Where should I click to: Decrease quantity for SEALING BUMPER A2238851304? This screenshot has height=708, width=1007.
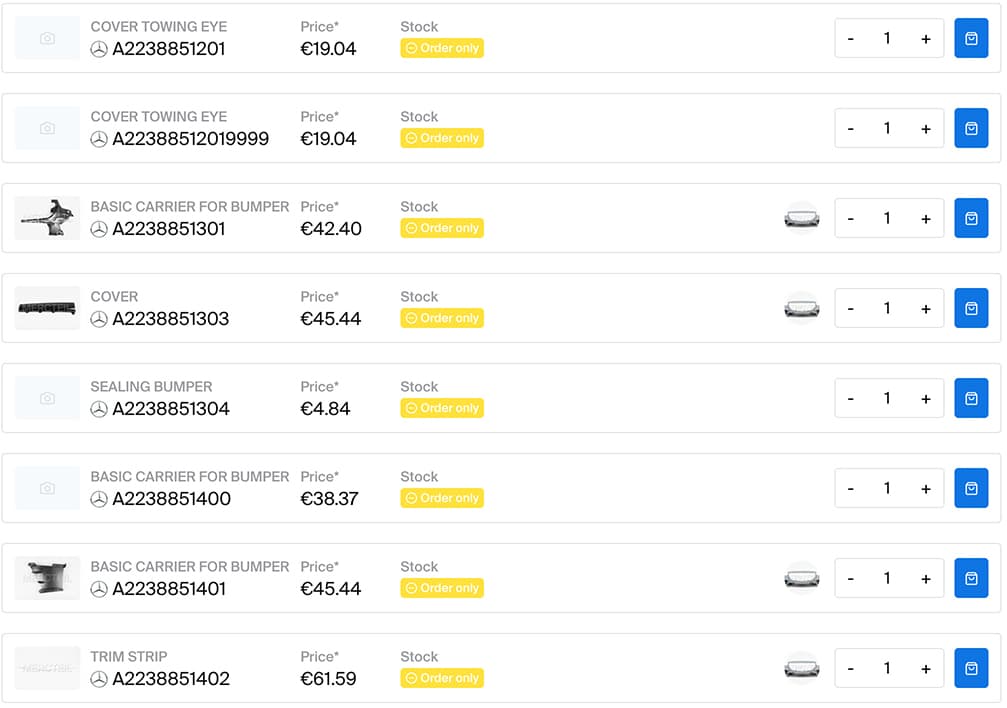[850, 399]
